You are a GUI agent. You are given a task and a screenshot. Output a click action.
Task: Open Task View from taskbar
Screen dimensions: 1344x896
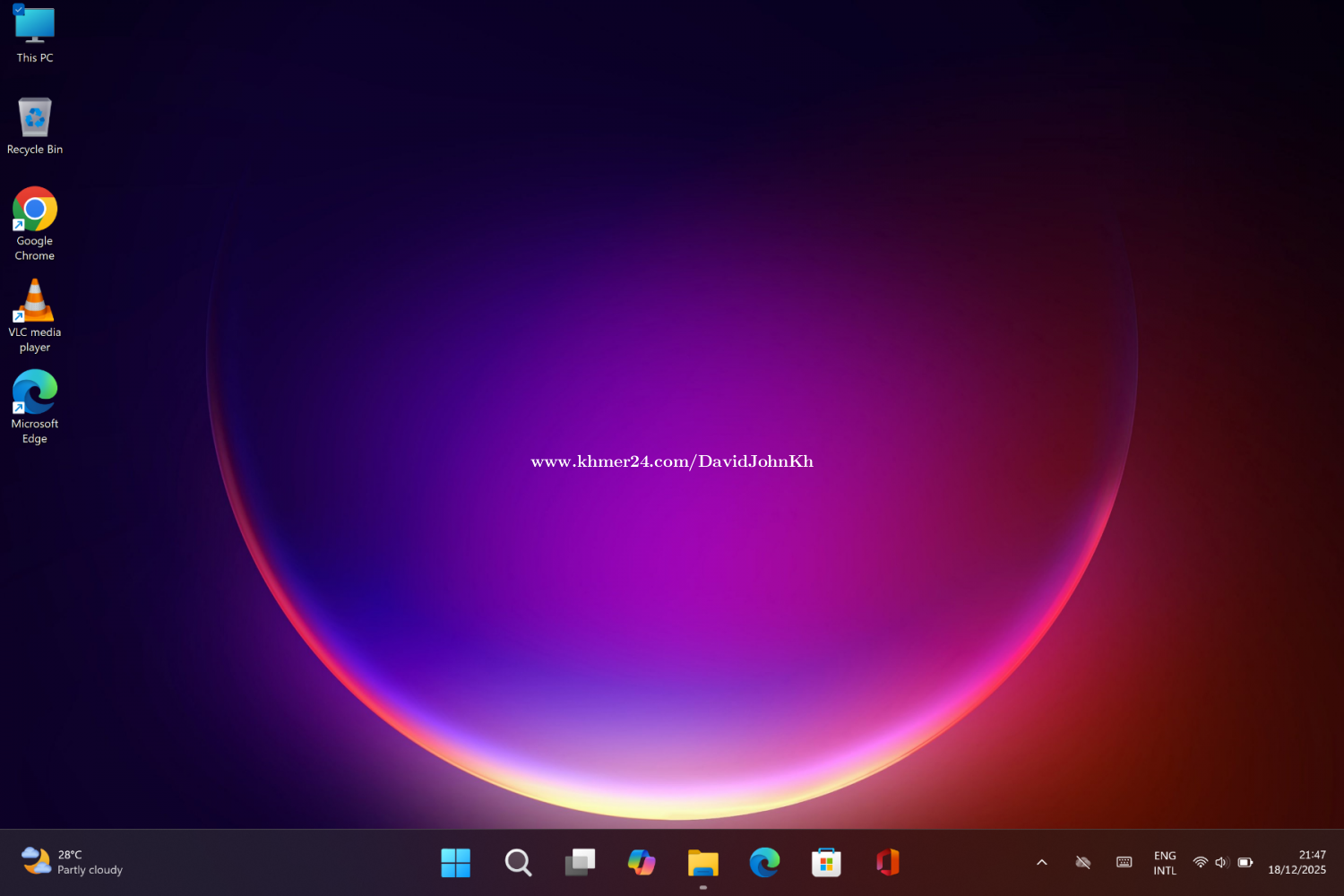pyautogui.click(x=580, y=863)
